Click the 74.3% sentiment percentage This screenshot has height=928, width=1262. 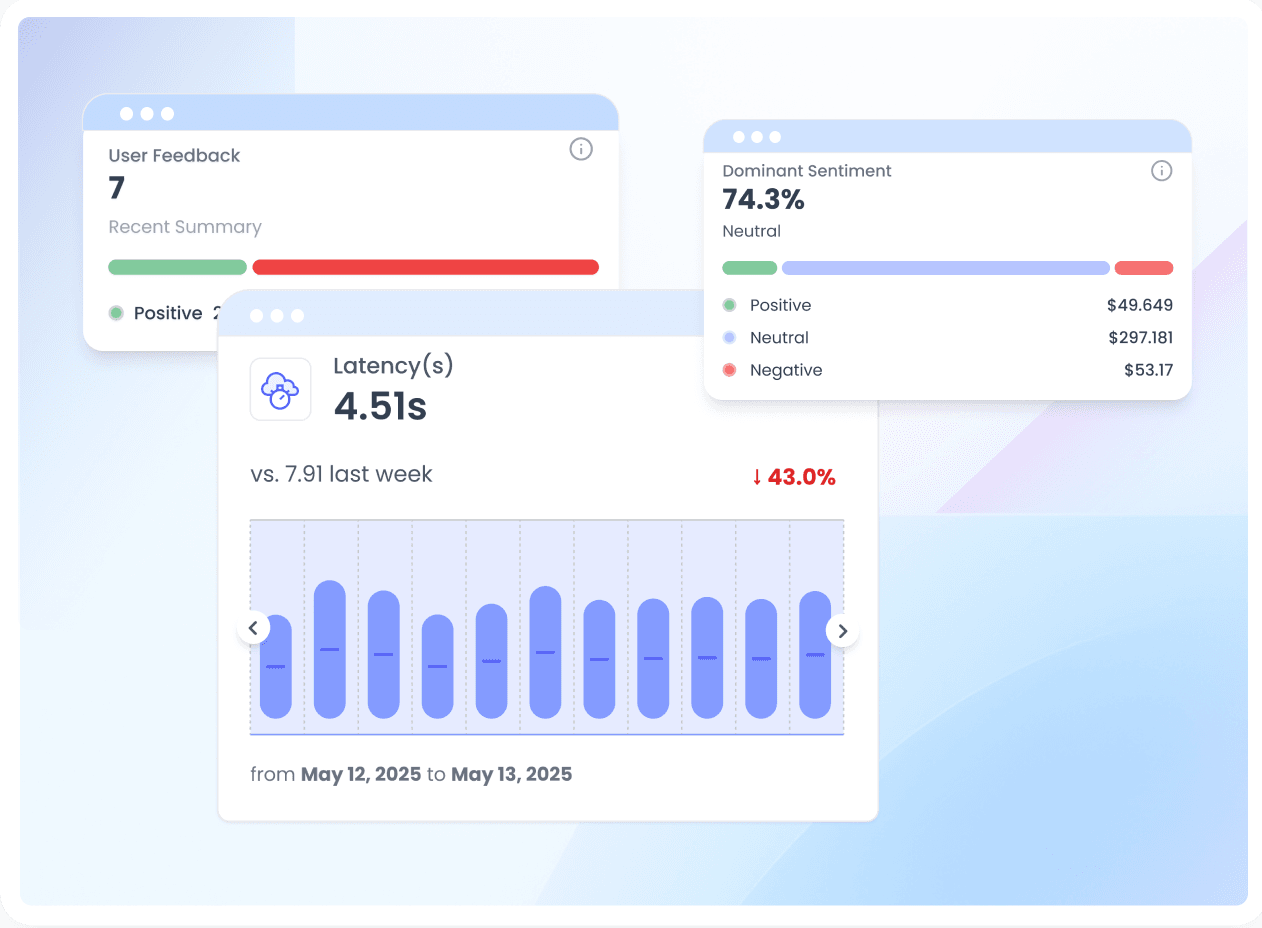[x=763, y=200]
